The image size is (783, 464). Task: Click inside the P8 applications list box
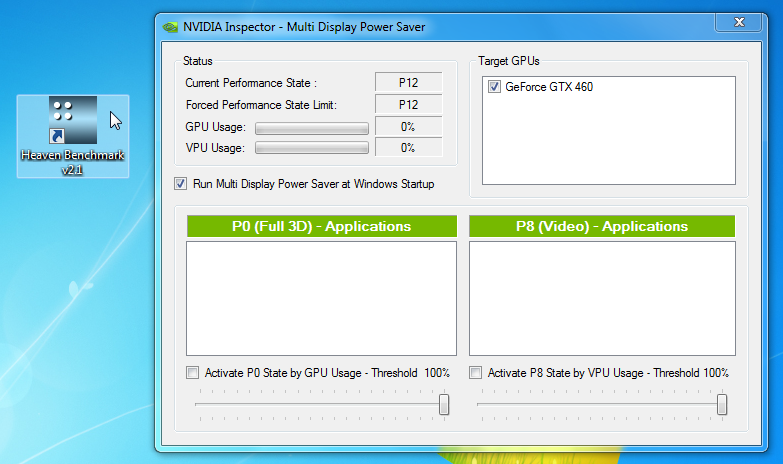(x=602, y=298)
